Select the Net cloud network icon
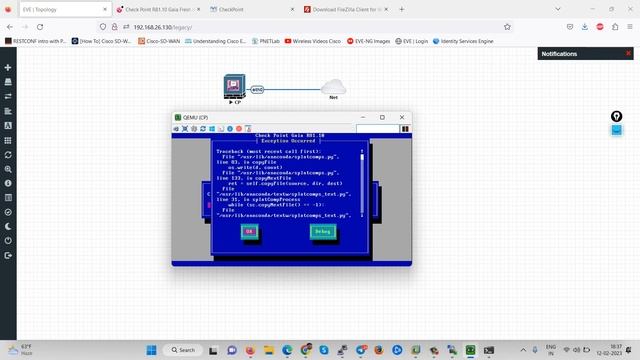This screenshot has width=640, height=360. point(333,87)
